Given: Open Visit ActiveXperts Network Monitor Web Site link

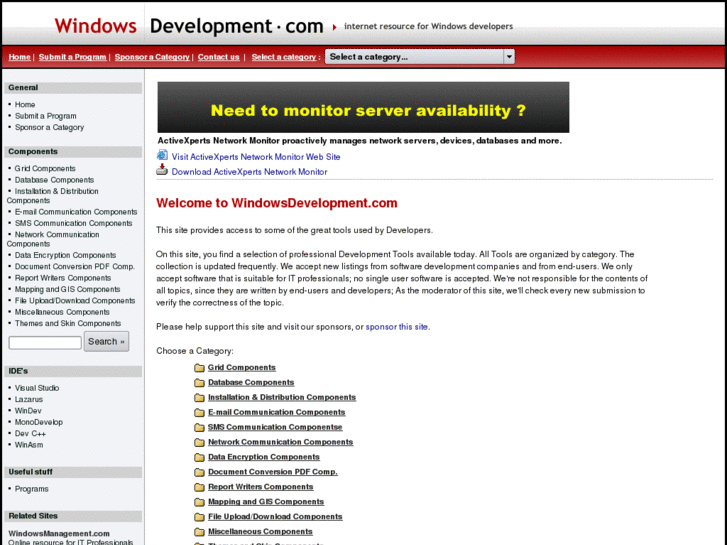Looking at the screenshot, I should click(x=256, y=157).
